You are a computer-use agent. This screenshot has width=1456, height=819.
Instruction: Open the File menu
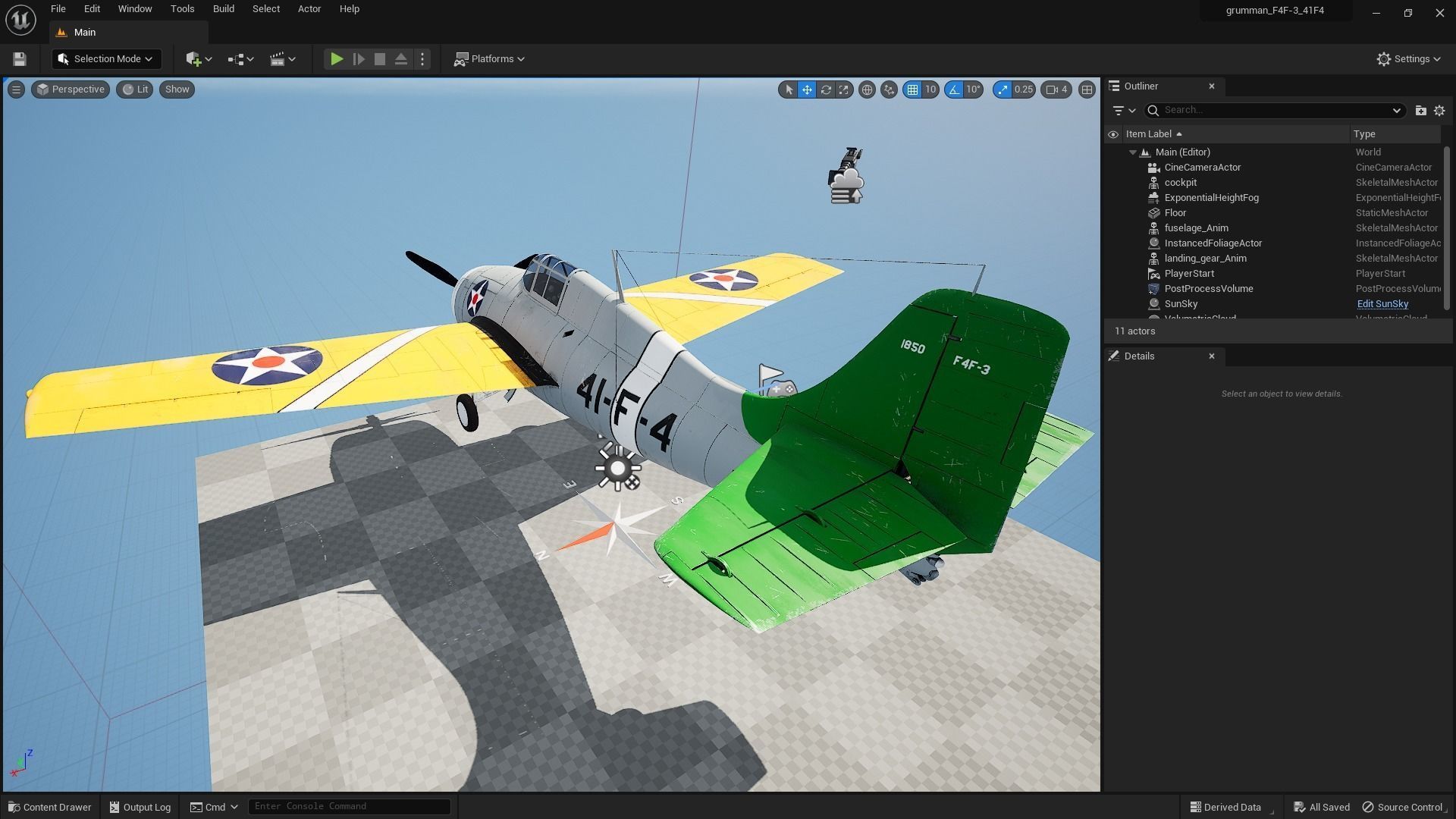(x=58, y=9)
